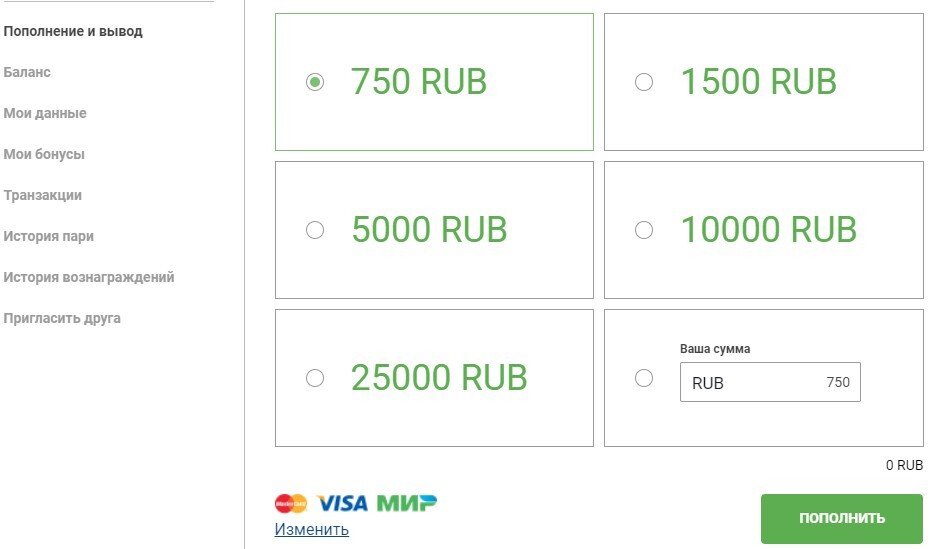The width and height of the screenshot is (931, 549).
Task: Show Транзакции page
Action: [43, 195]
